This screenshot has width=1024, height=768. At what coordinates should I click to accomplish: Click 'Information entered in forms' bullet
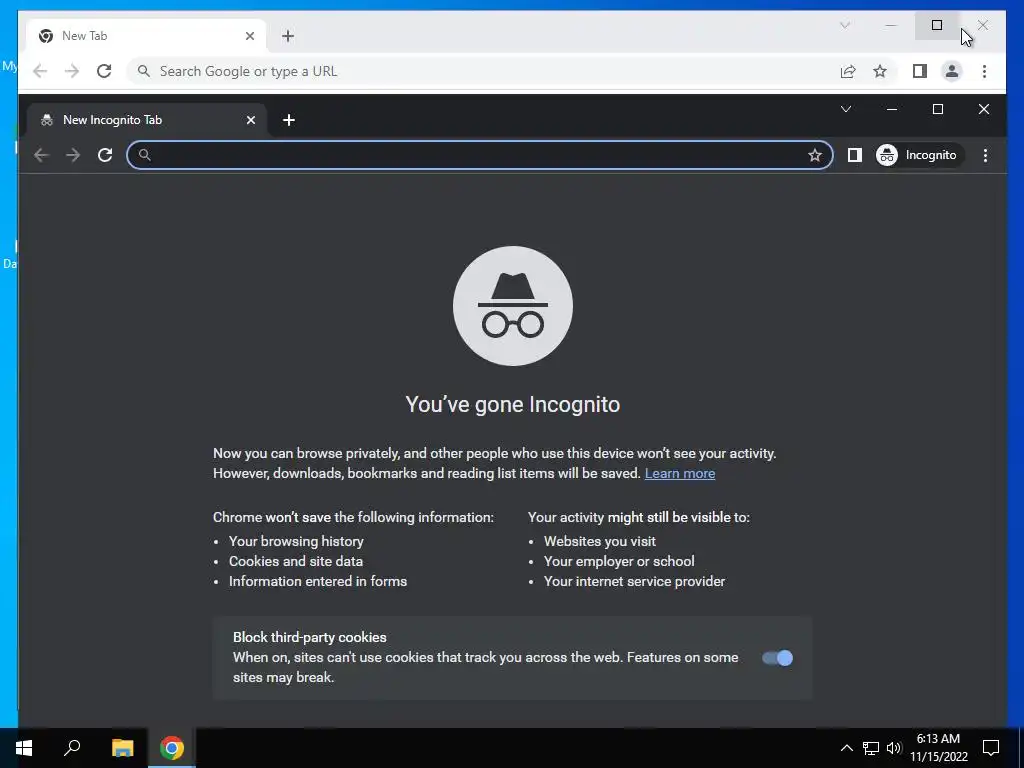pos(318,581)
